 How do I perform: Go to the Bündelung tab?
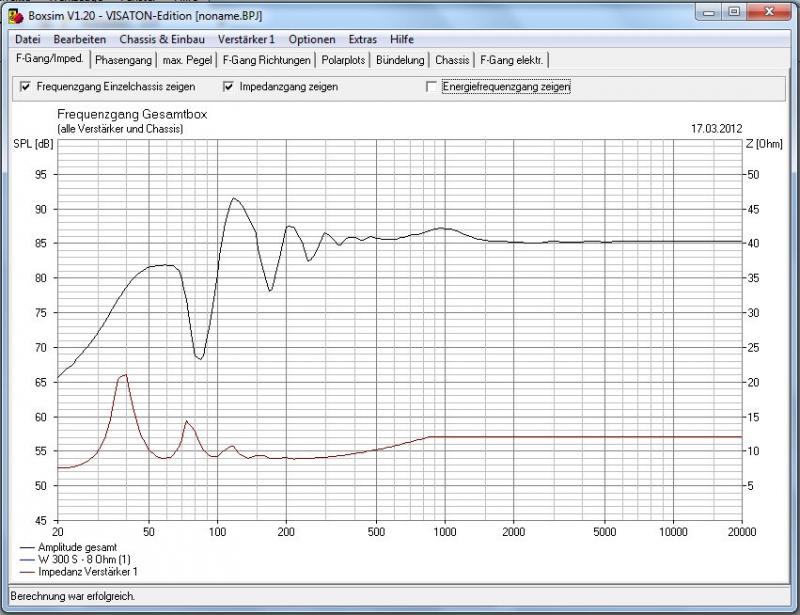[x=401, y=61]
